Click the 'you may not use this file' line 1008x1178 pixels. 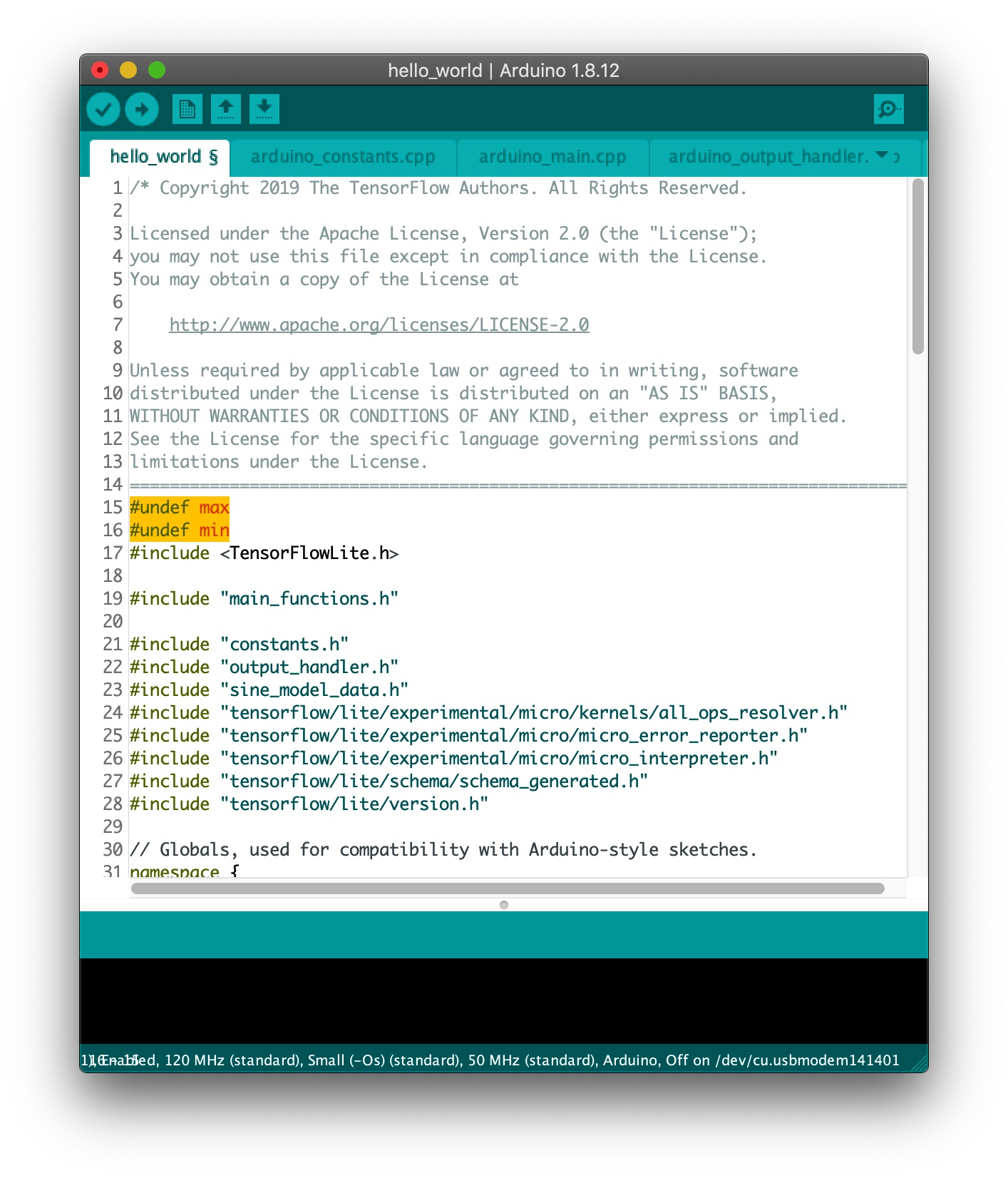pos(448,257)
